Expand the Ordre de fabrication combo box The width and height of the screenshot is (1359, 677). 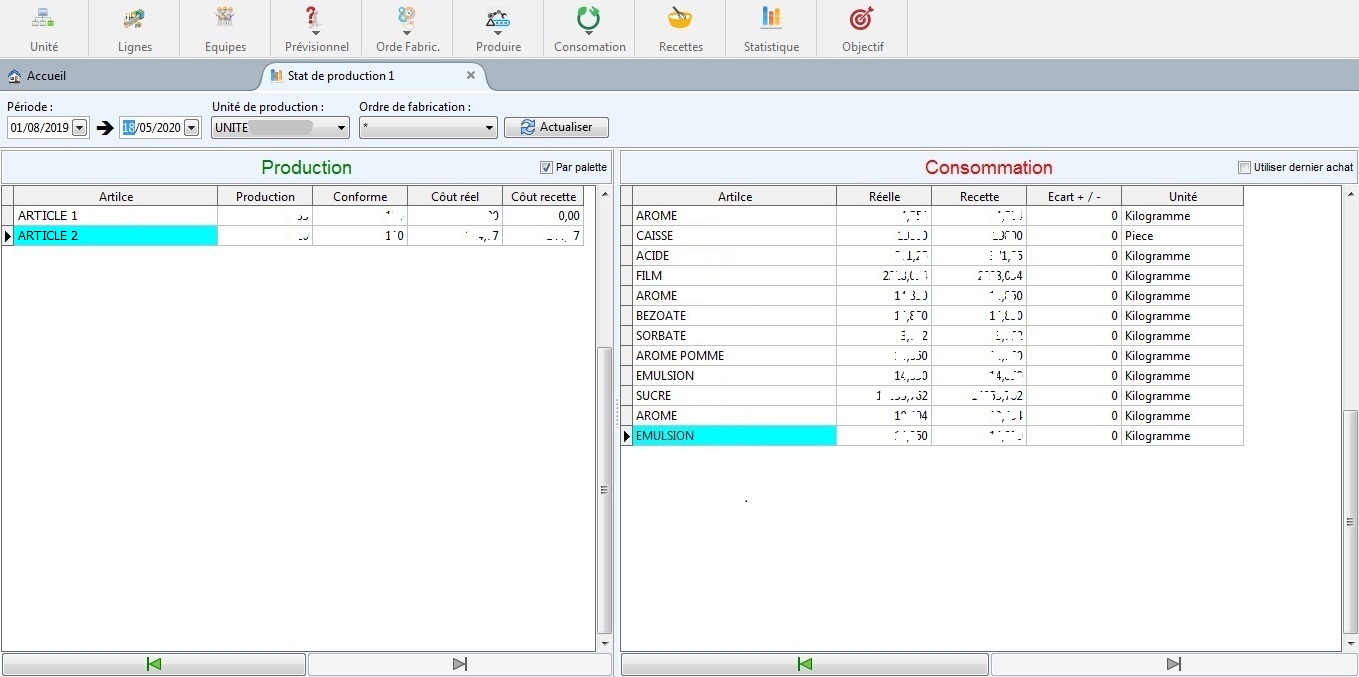tap(489, 128)
